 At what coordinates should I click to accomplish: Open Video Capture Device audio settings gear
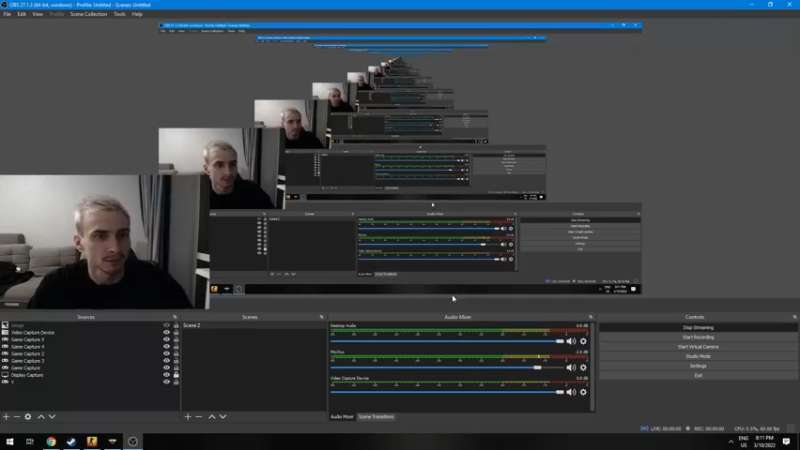pyautogui.click(x=583, y=392)
